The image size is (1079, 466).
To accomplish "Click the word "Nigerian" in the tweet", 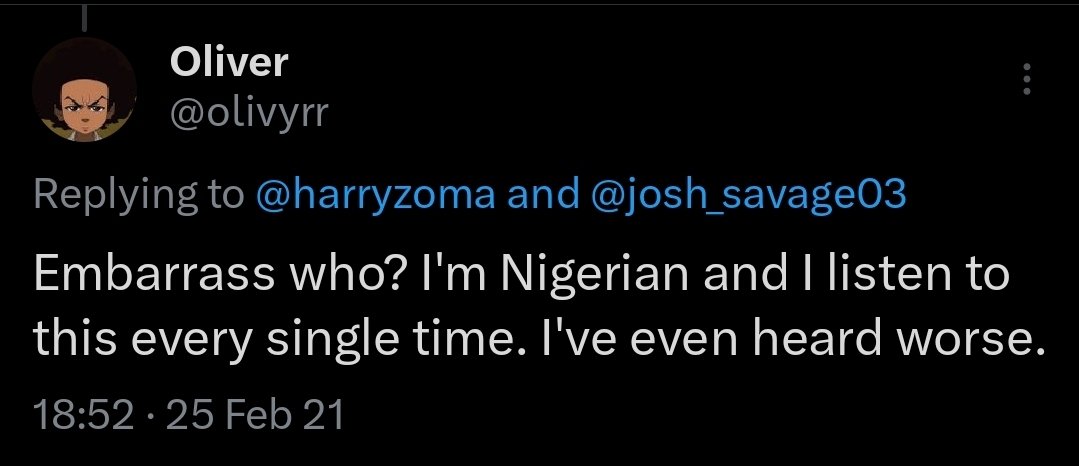I will click(x=595, y=275).
